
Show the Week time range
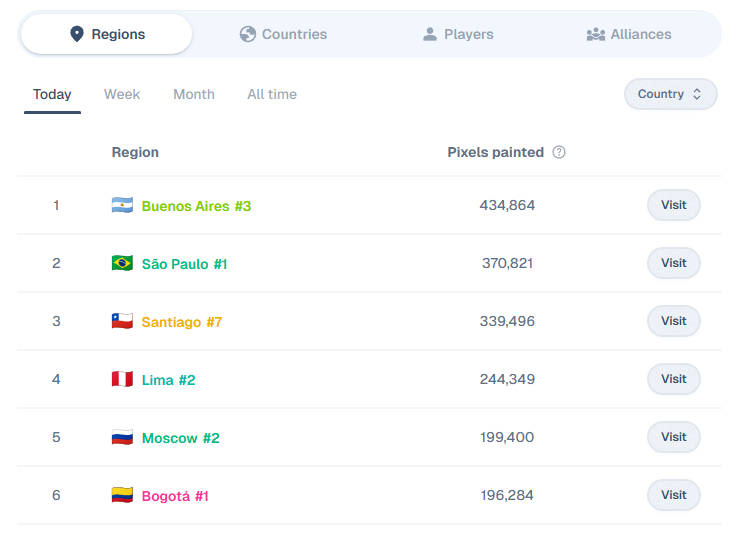coord(122,94)
